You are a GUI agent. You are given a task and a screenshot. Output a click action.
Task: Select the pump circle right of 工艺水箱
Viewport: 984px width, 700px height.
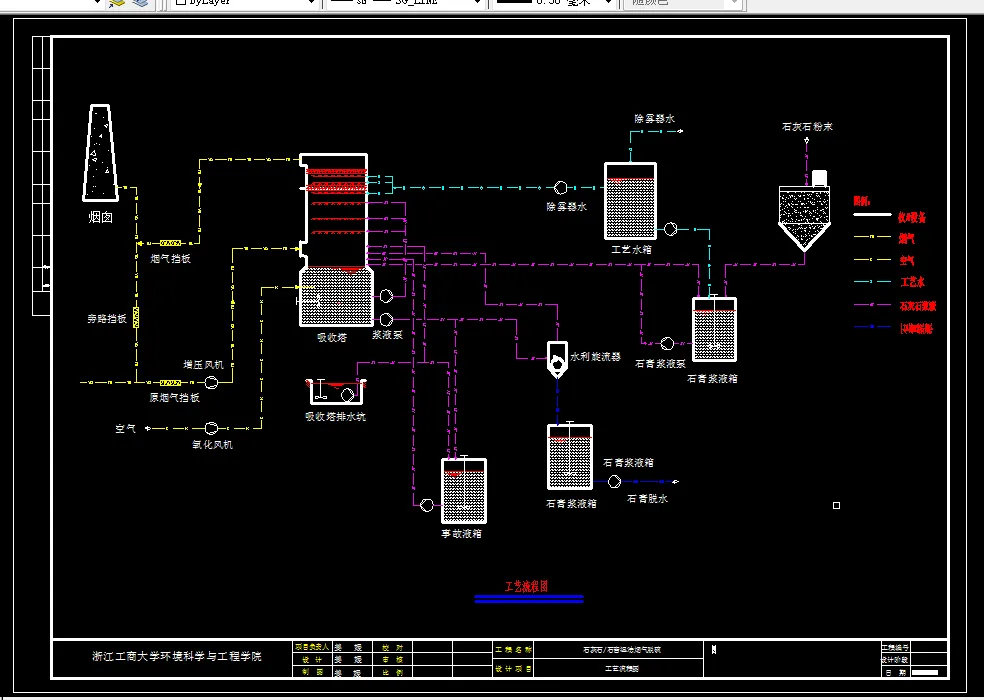670,229
